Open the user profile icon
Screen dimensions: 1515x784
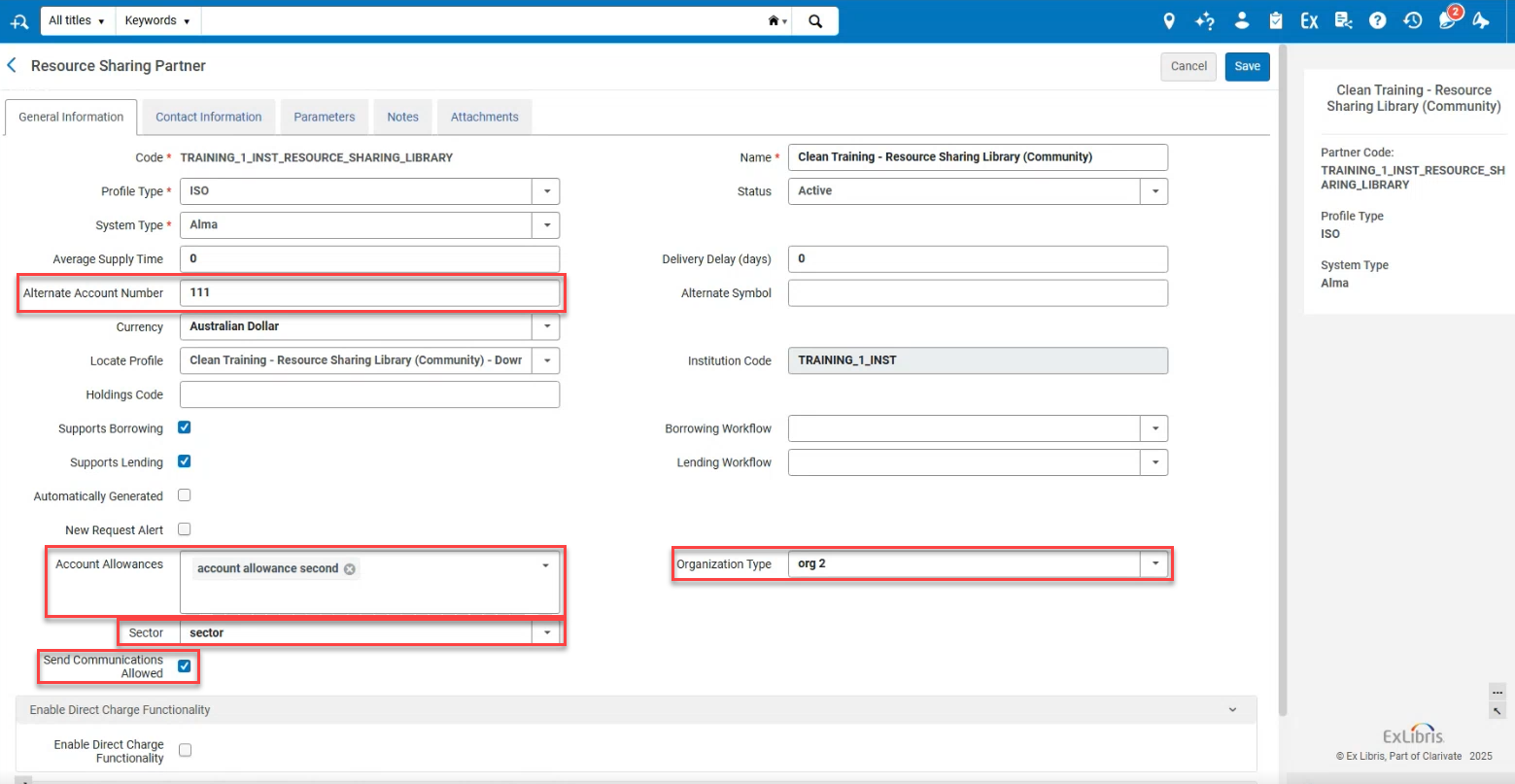click(1241, 20)
